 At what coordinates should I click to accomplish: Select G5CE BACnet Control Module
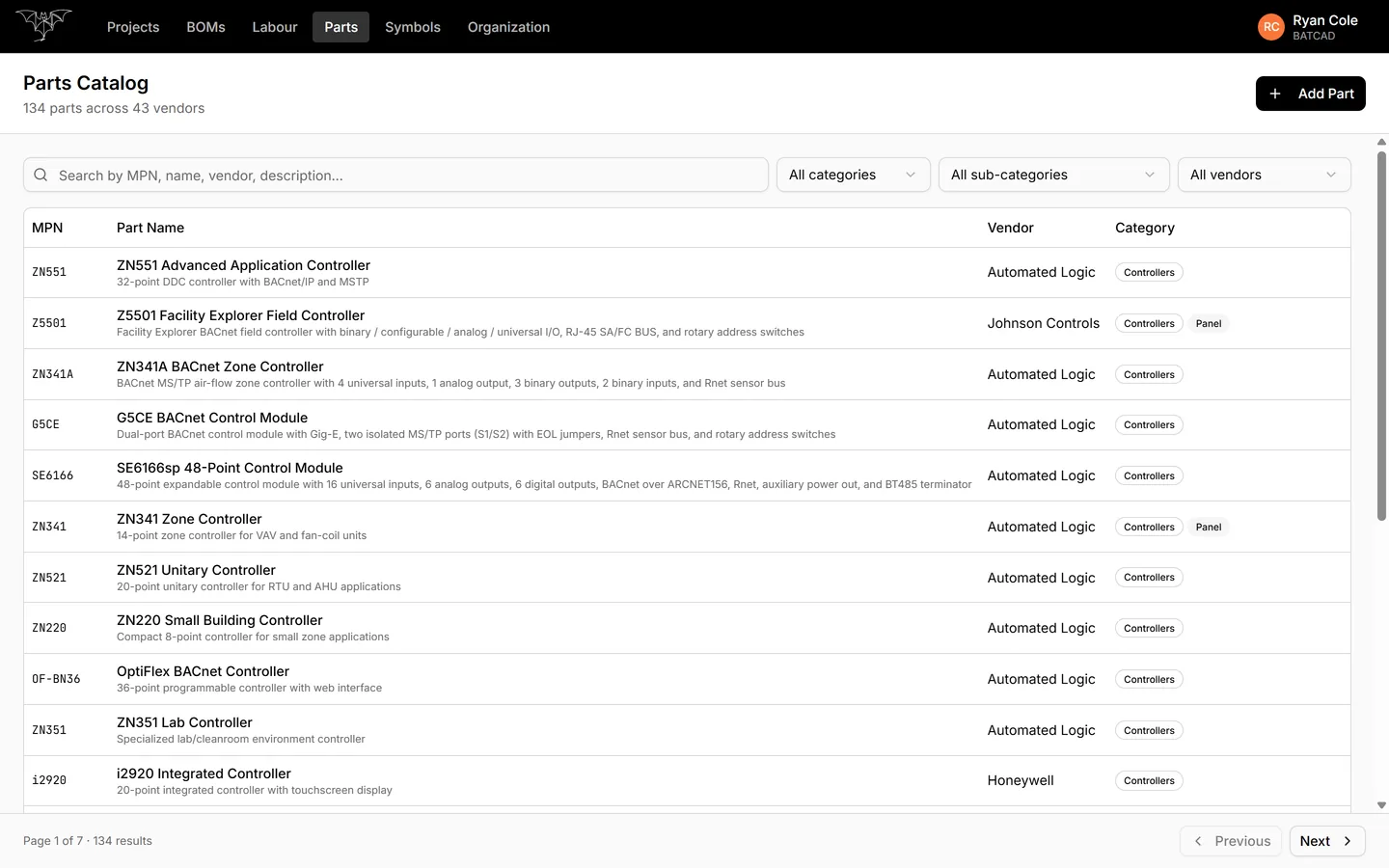pos(687,425)
